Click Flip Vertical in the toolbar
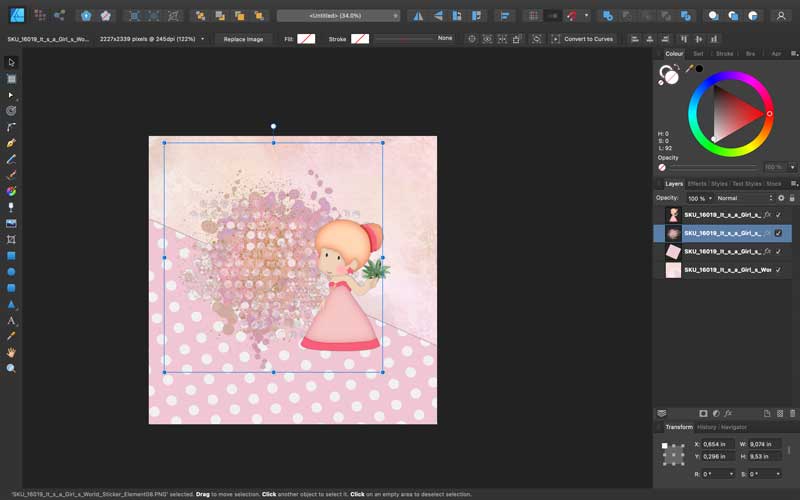This screenshot has height=500, width=800. pyautogui.click(x=438, y=16)
